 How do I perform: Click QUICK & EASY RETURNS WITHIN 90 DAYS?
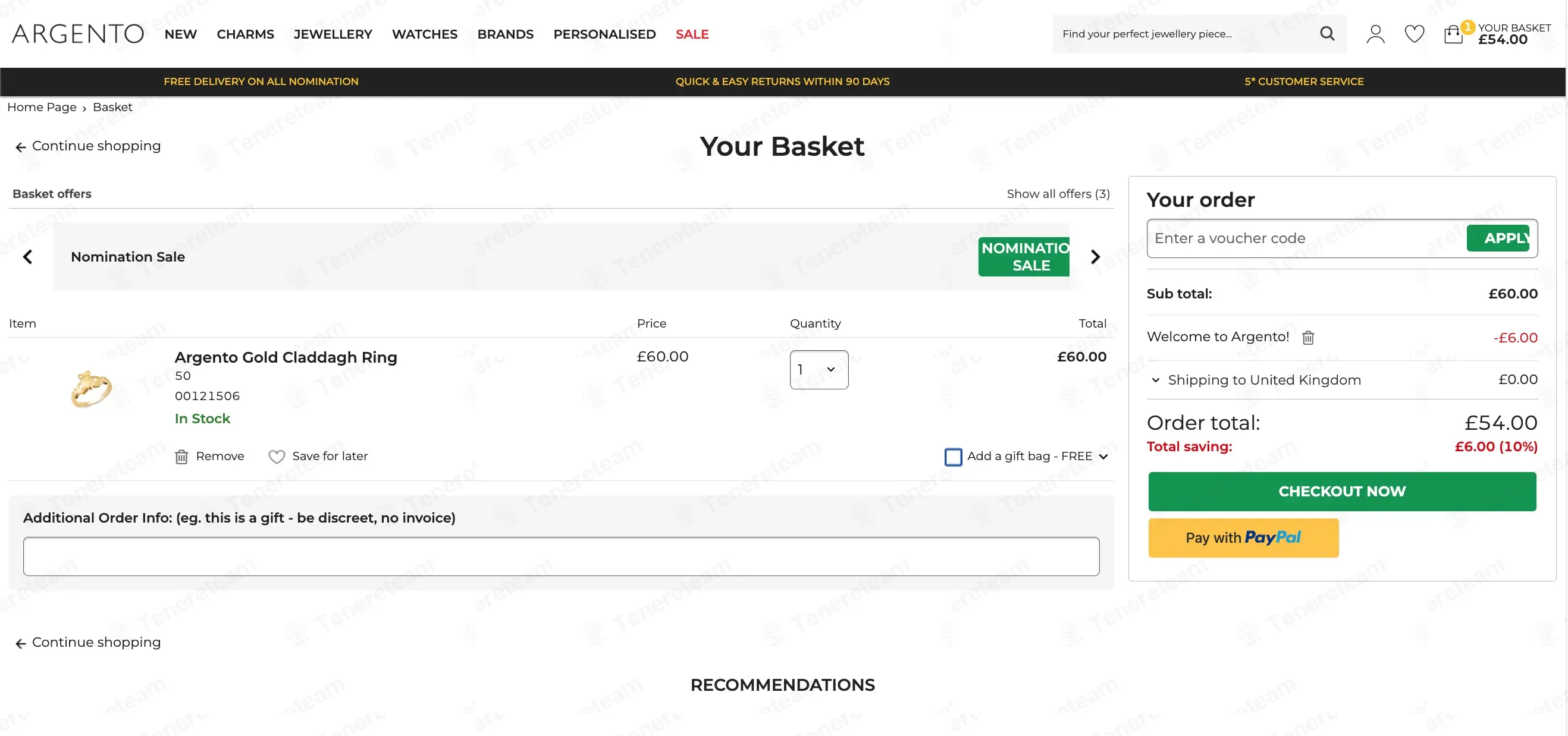click(x=783, y=81)
